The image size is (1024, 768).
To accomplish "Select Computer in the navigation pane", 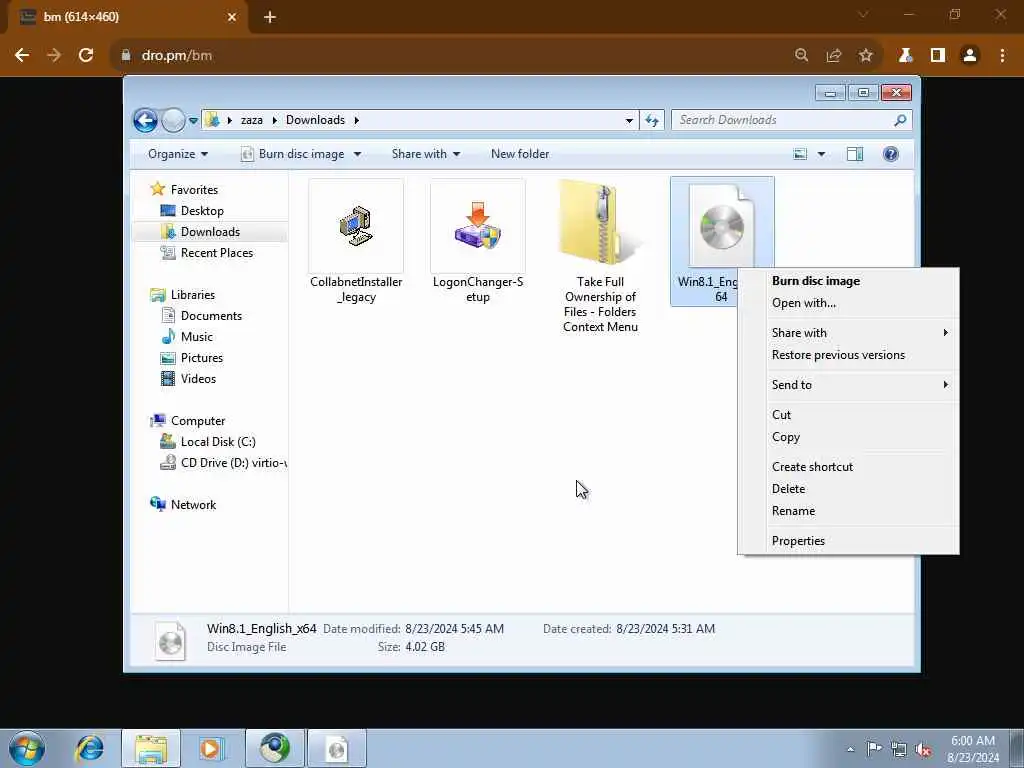I will pos(197,421).
